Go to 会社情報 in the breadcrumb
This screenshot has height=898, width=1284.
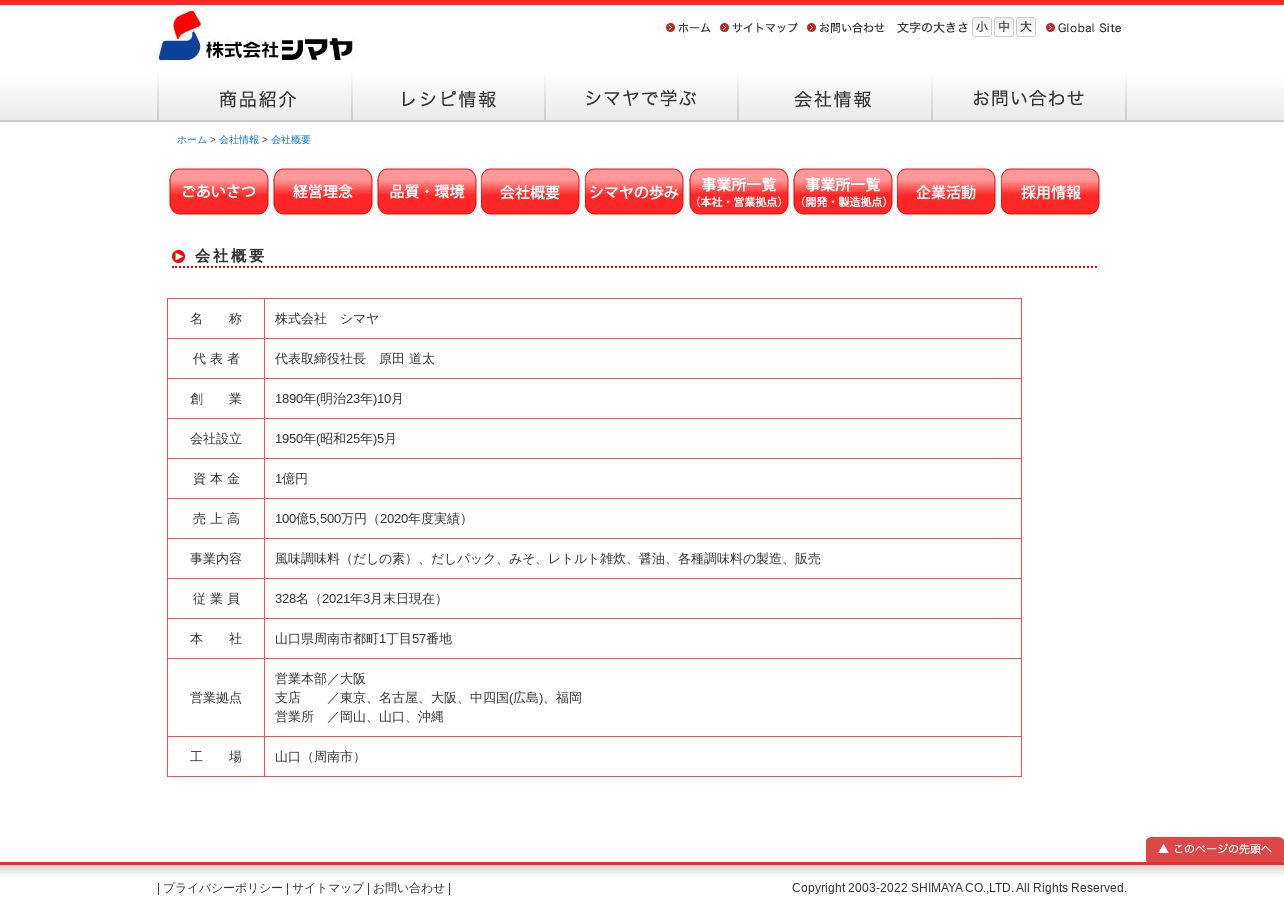(x=239, y=140)
